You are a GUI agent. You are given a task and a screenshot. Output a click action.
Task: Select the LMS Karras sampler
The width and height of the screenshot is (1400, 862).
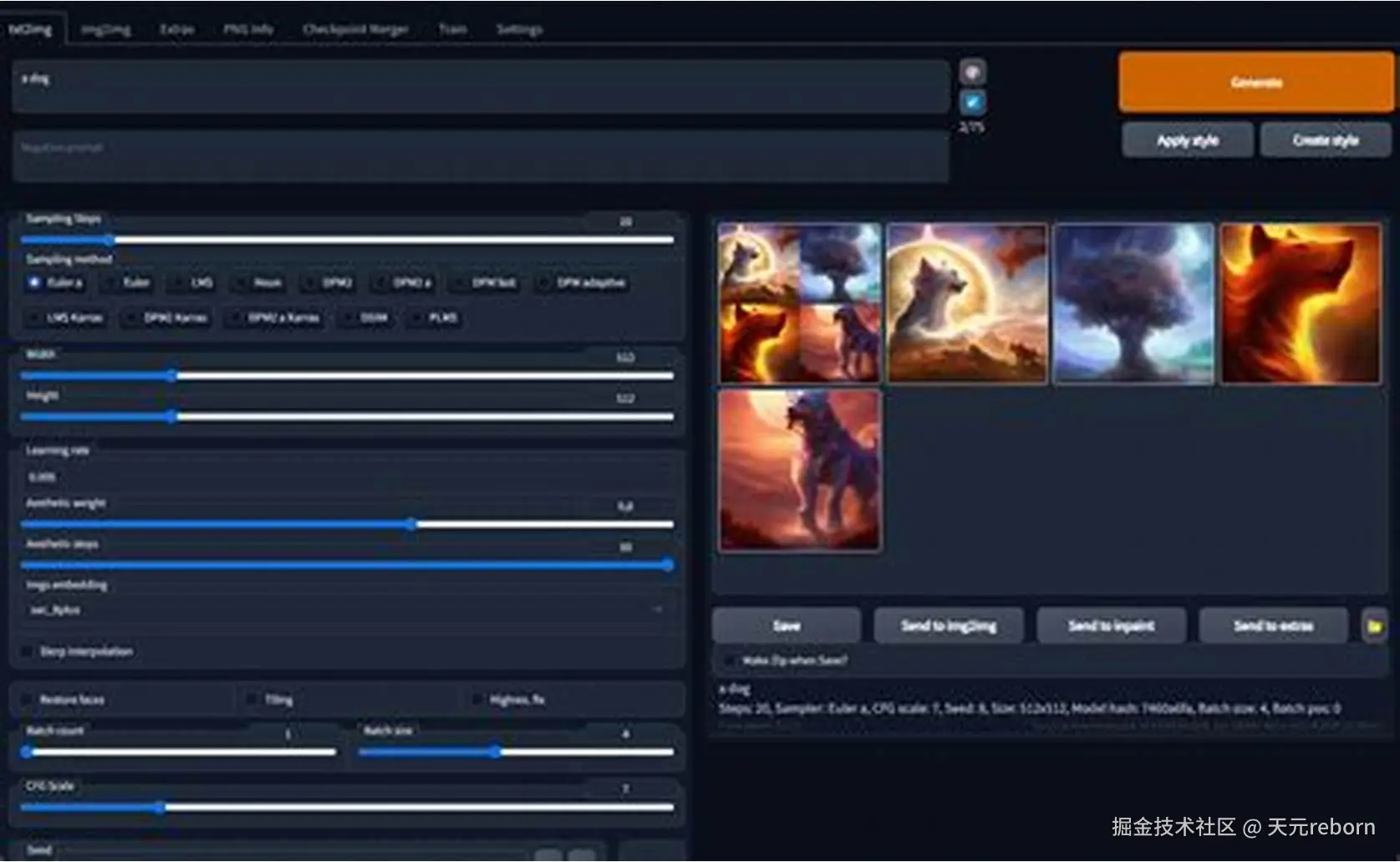66,318
